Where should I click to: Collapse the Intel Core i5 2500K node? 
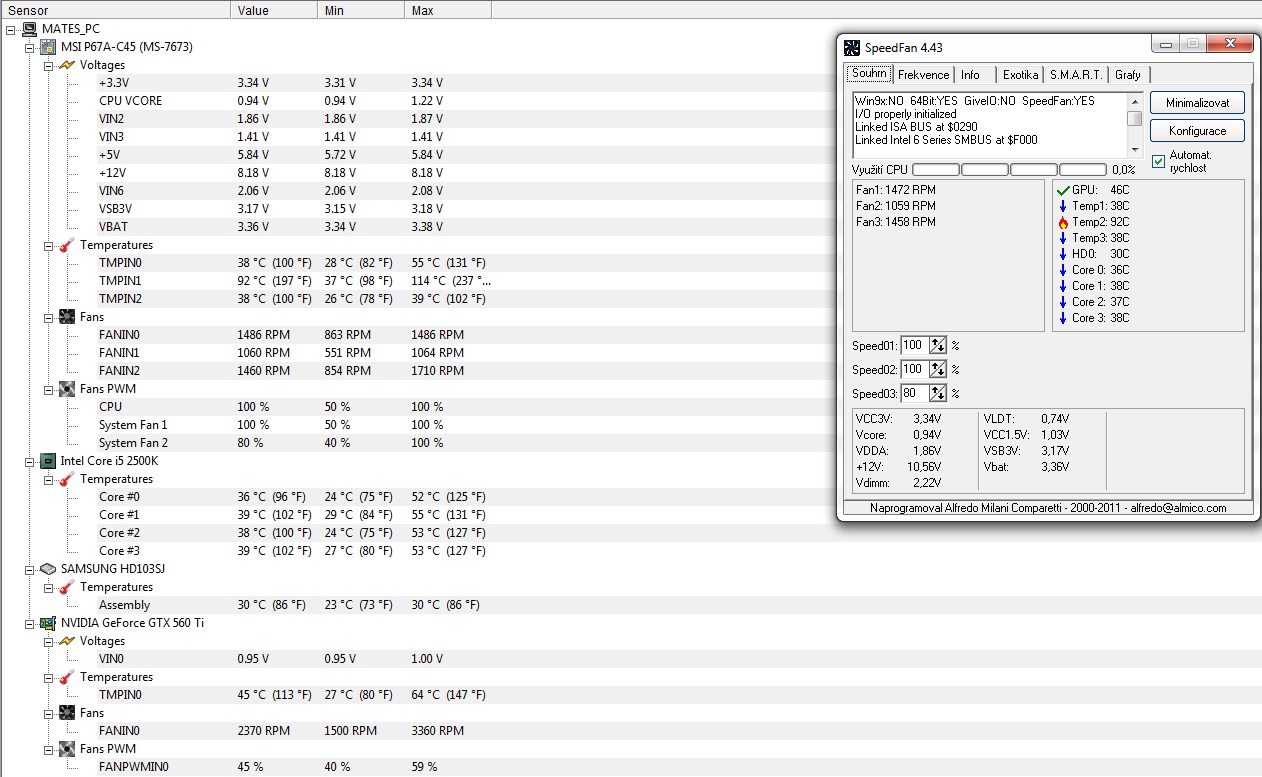29,461
